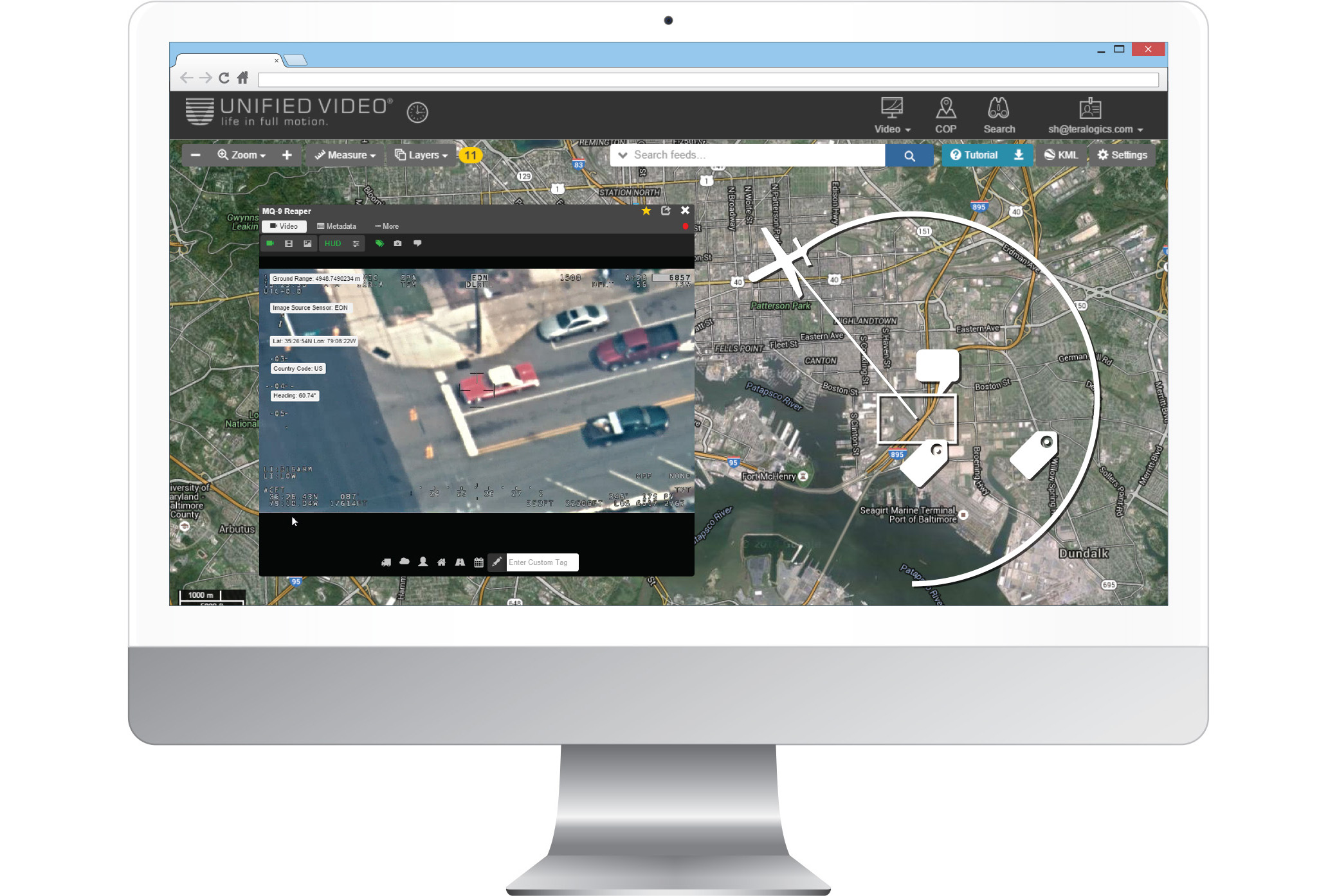Image resolution: width=1337 pixels, height=896 pixels.
Task: Click the pop-out share icon on video panel
Action: point(666,211)
